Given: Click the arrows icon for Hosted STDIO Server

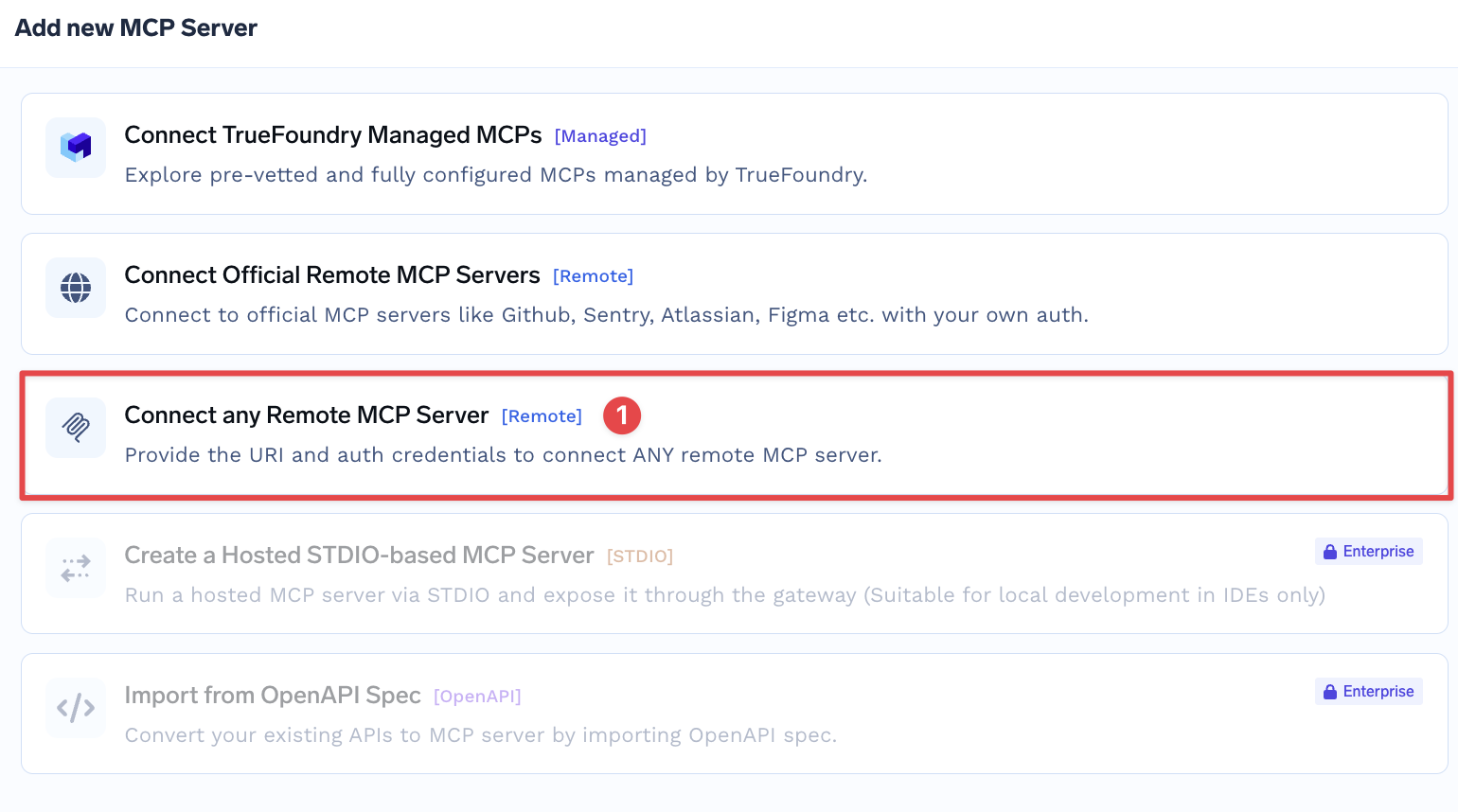Looking at the screenshot, I should [76, 568].
